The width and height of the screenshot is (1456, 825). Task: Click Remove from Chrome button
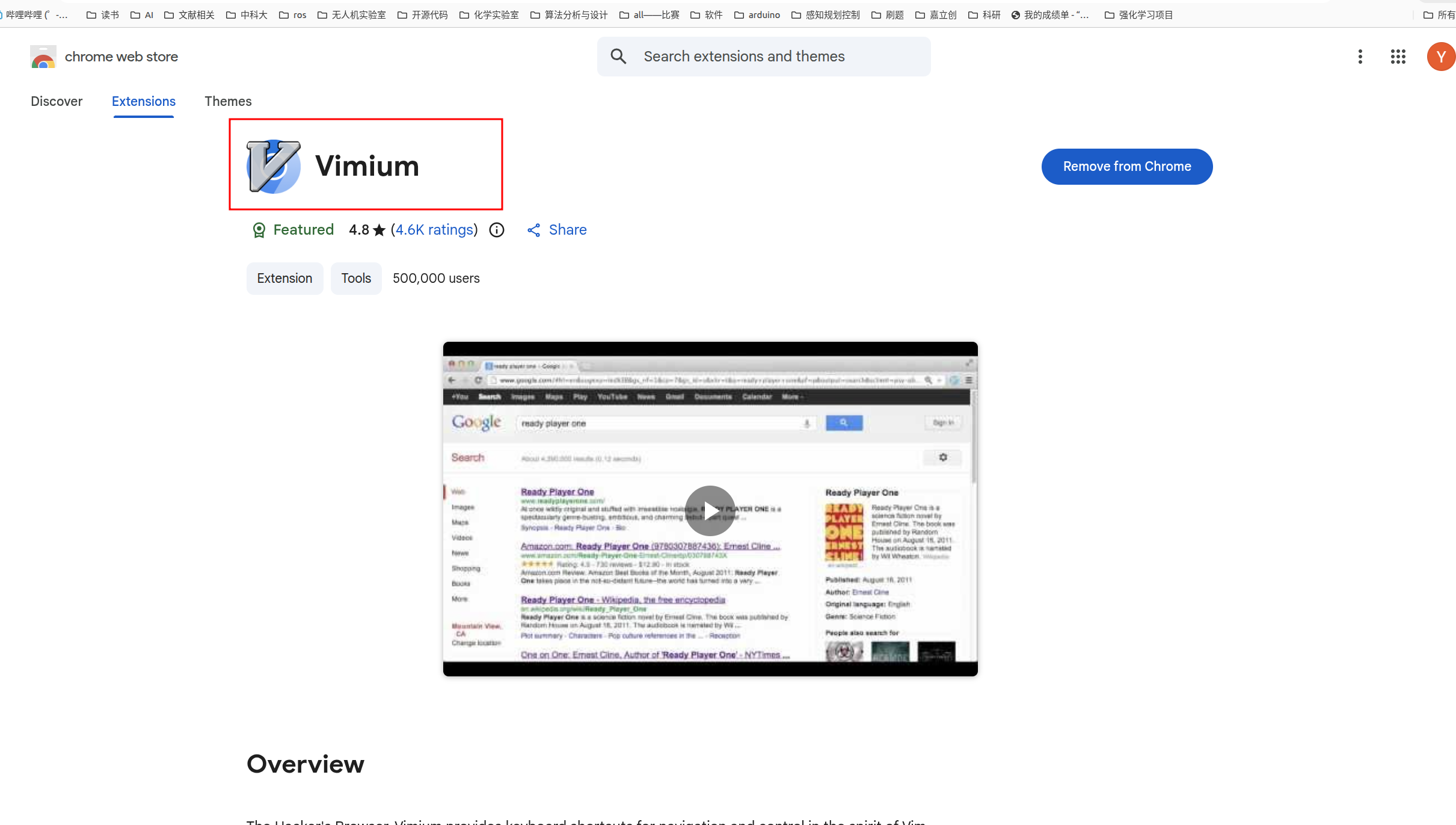(x=1126, y=167)
